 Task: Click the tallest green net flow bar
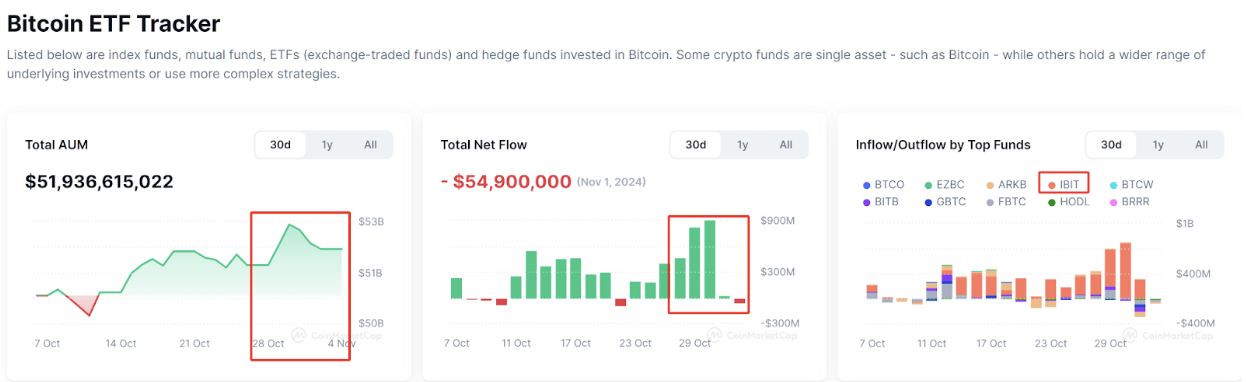710,260
